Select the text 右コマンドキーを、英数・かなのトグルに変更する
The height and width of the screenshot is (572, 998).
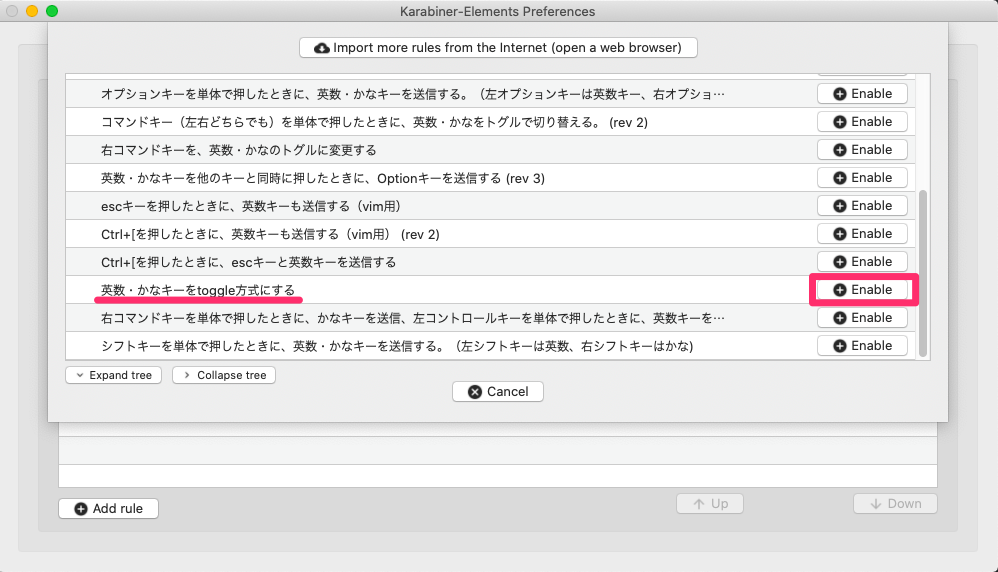pos(239,150)
